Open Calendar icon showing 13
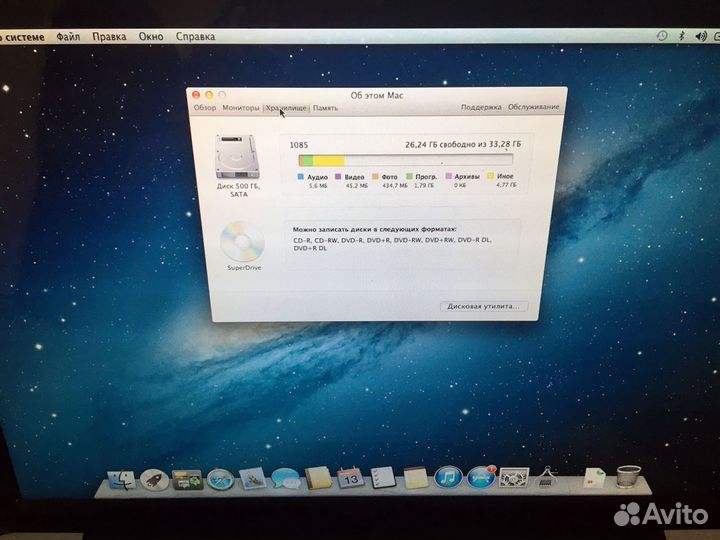The height and width of the screenshot is (540, 720). click(350, 478)
